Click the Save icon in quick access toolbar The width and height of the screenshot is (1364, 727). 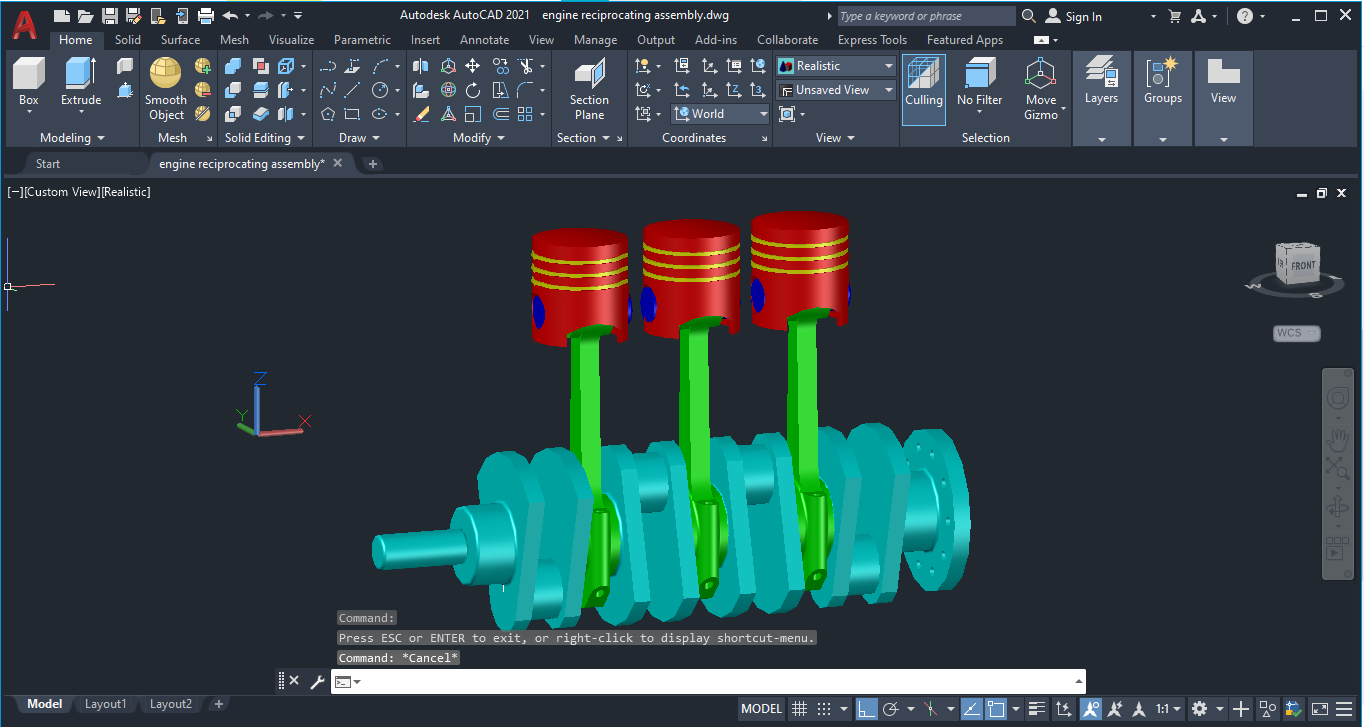pos(110,15)
